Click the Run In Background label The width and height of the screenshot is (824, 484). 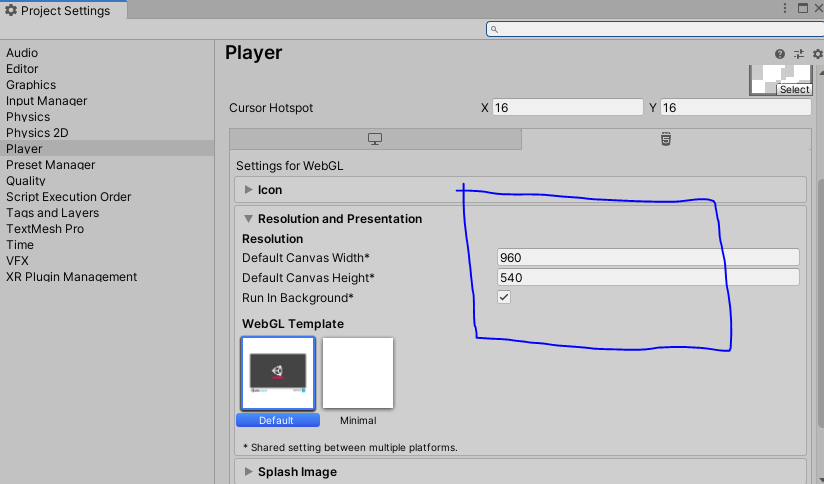297,298
